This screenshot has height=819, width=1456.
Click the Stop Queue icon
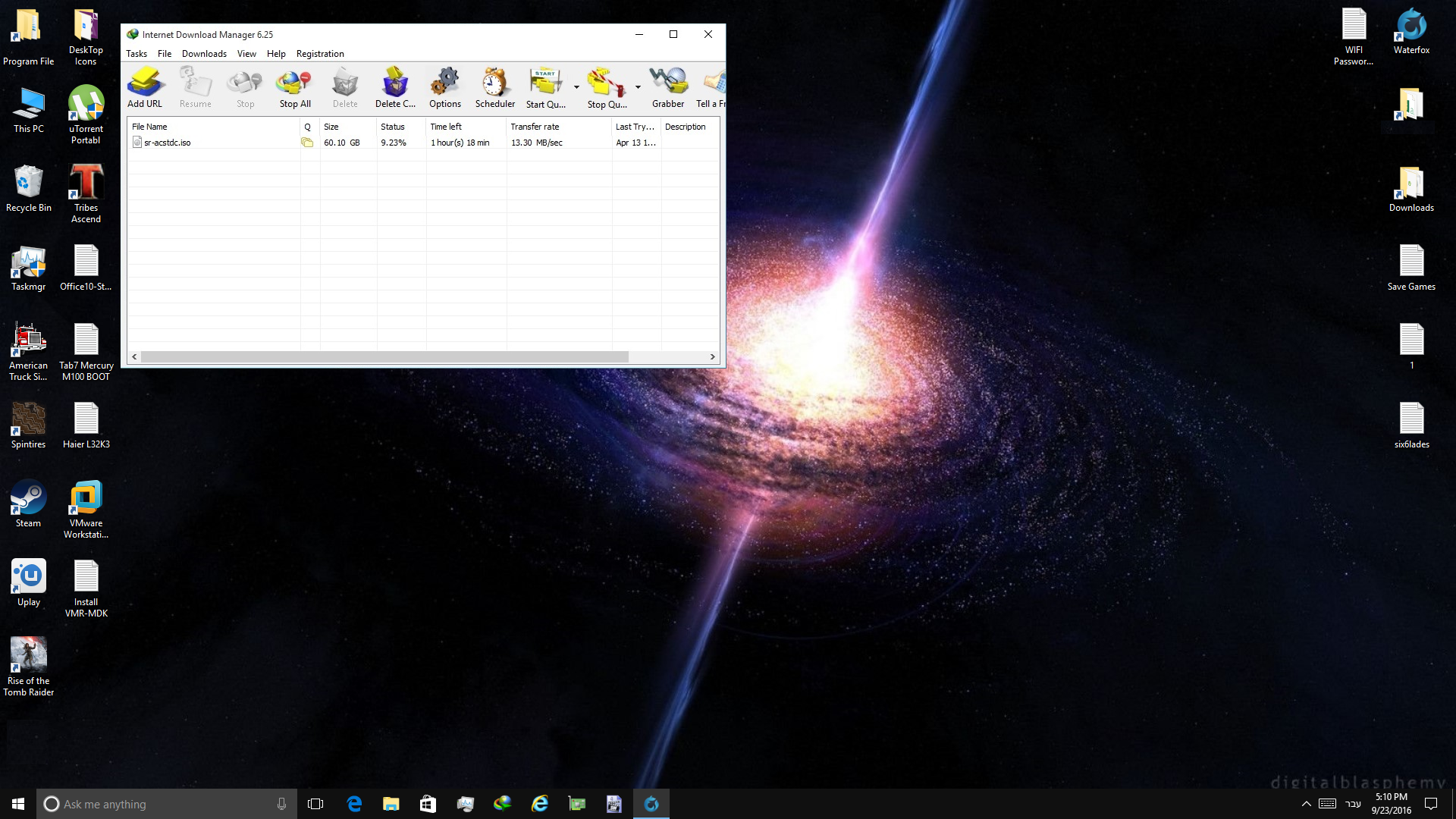pyautogui.click(x=606, y=87)
